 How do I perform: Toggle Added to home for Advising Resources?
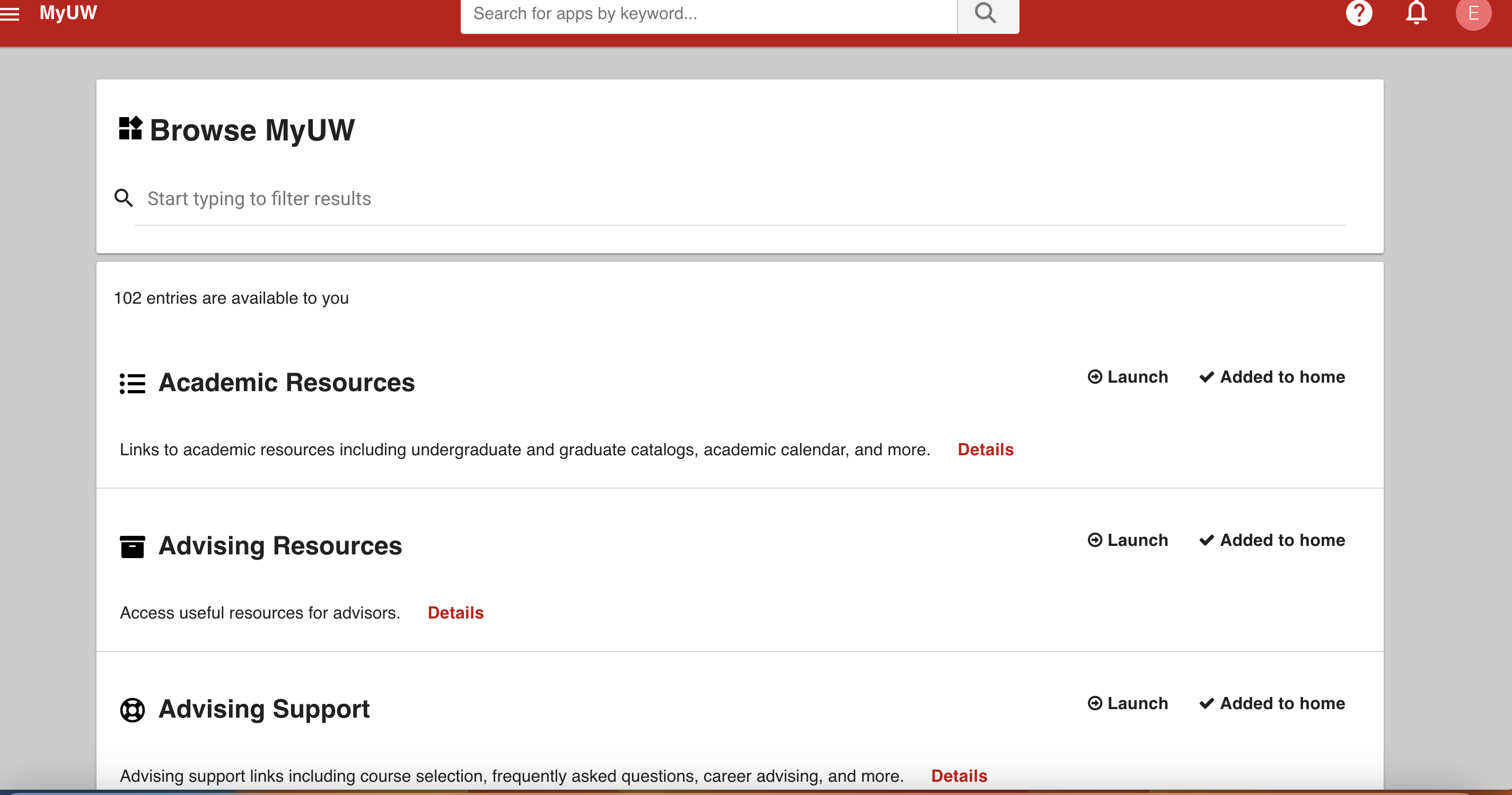(1272, 541)
